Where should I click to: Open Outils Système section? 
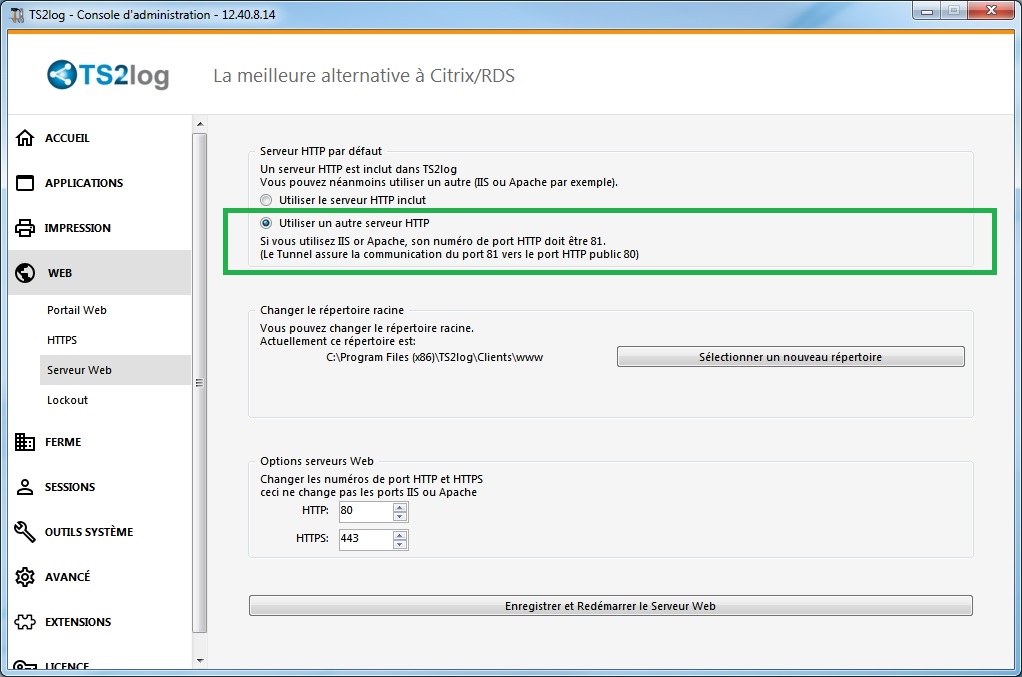pos(100,532)
